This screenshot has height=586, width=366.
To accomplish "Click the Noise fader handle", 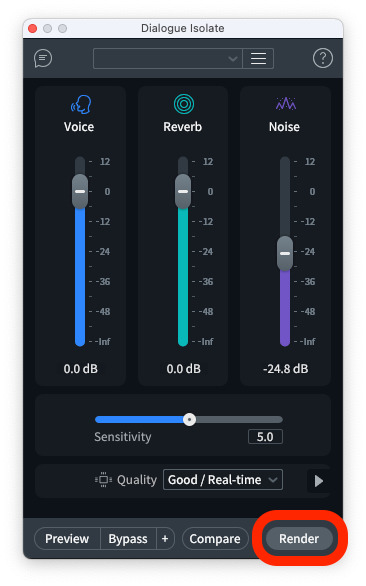I will (x=285, y=253).
